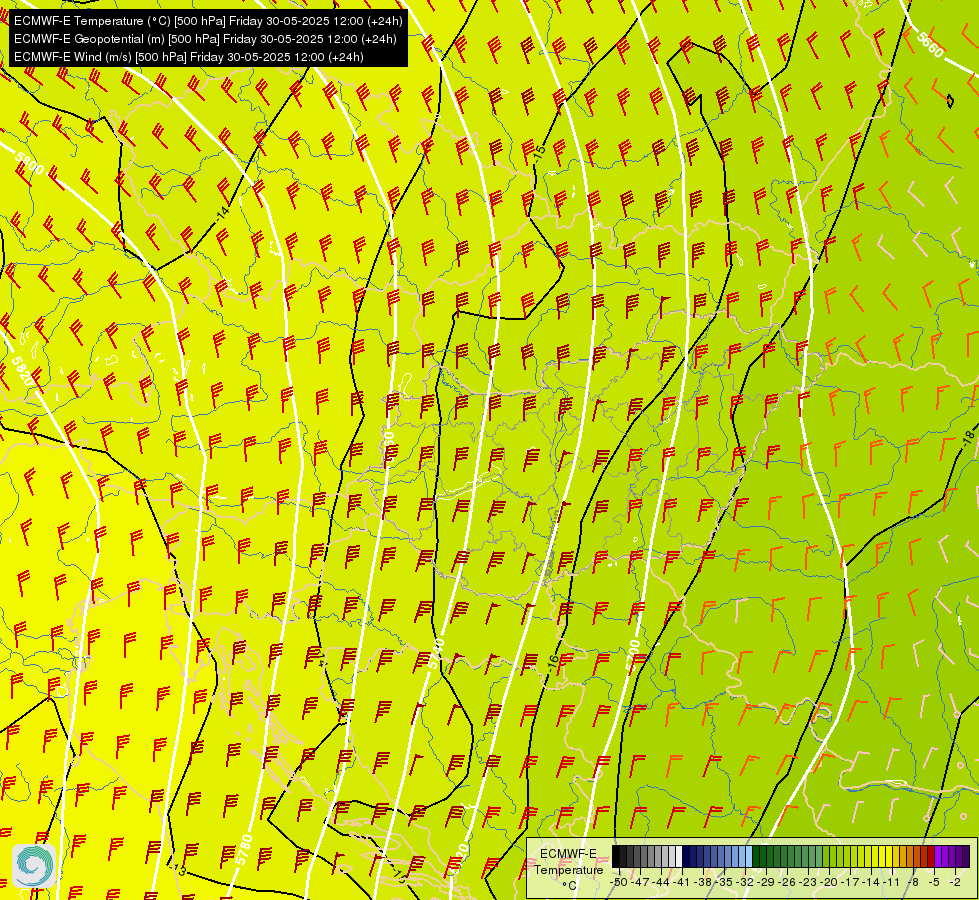Screen dimensions: 979x900
Task: Click the -14 isotherm label
Action: tap(222, 214)
